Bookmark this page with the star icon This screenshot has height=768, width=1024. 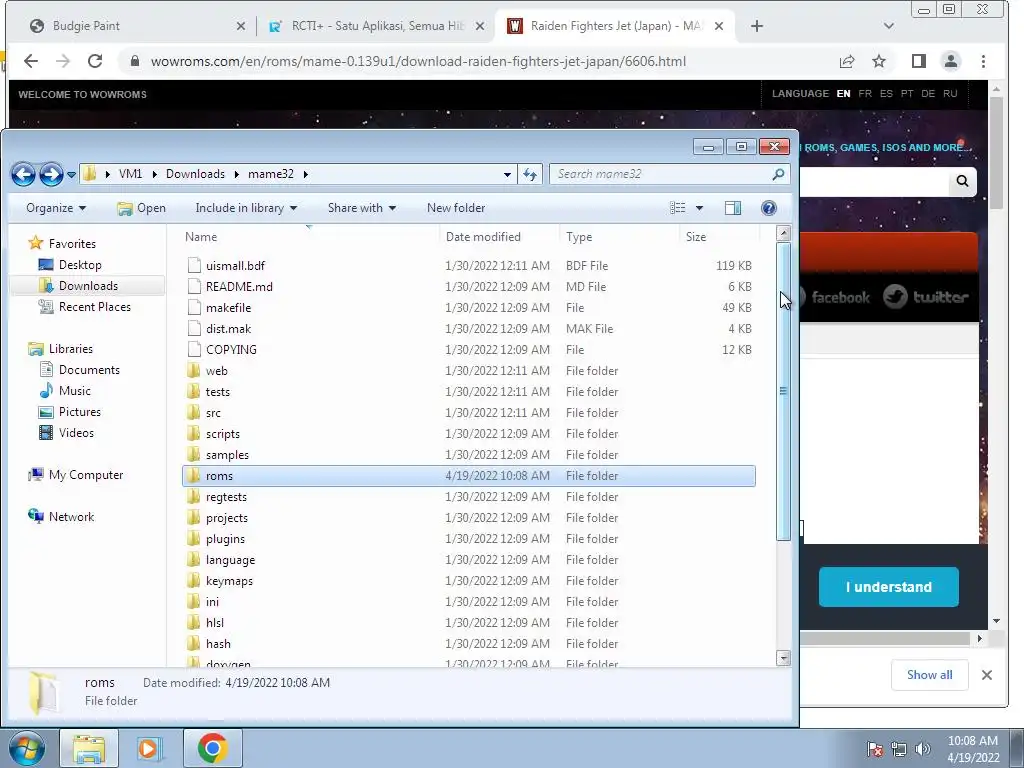tap(879, 61)
